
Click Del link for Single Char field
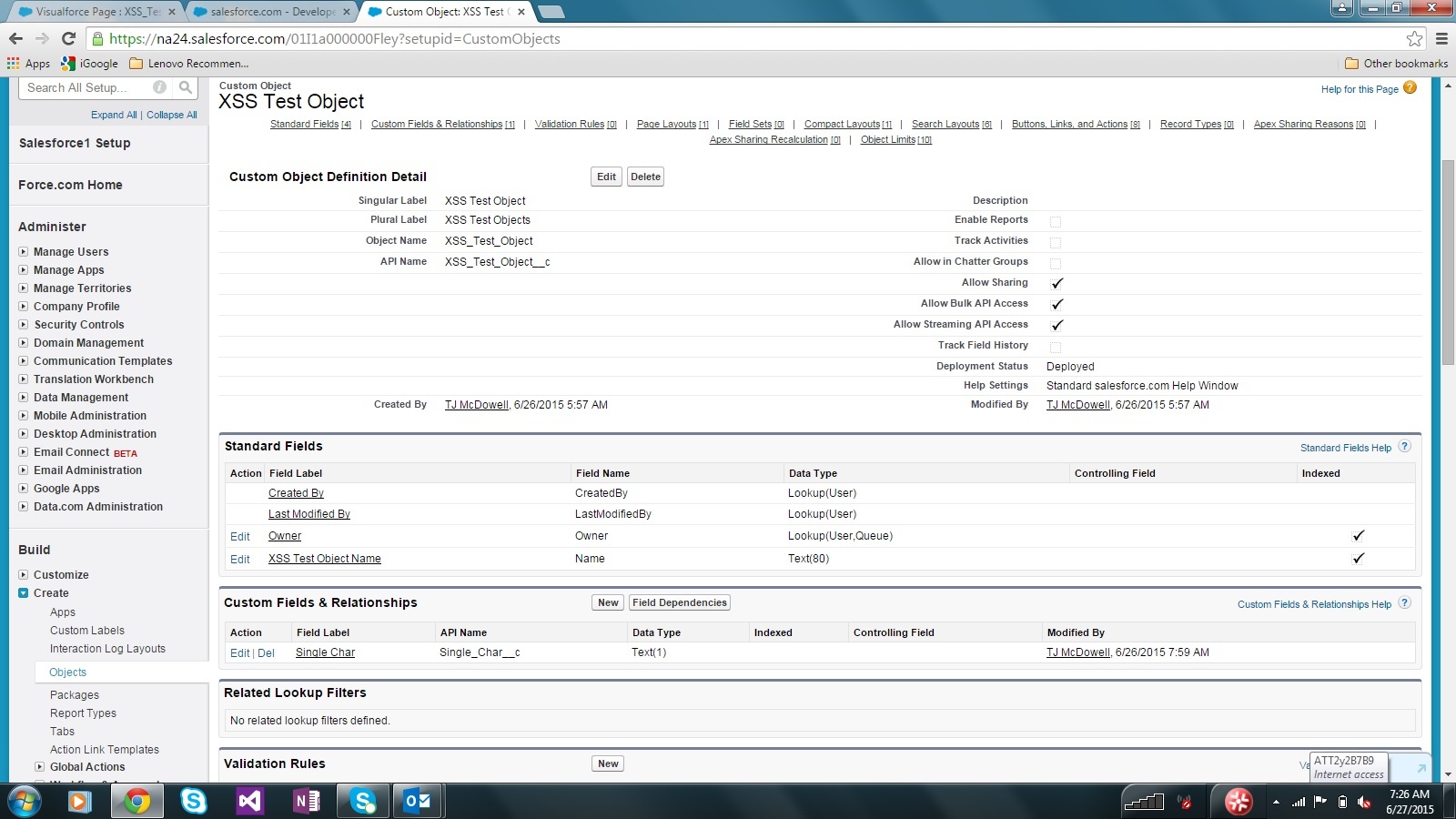(x=266, y=653)
